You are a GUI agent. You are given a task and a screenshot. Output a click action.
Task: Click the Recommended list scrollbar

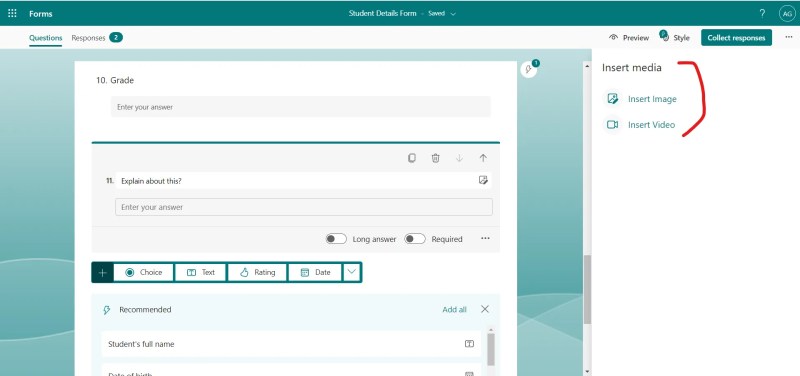pyautogui.click(x=491, y=349)
